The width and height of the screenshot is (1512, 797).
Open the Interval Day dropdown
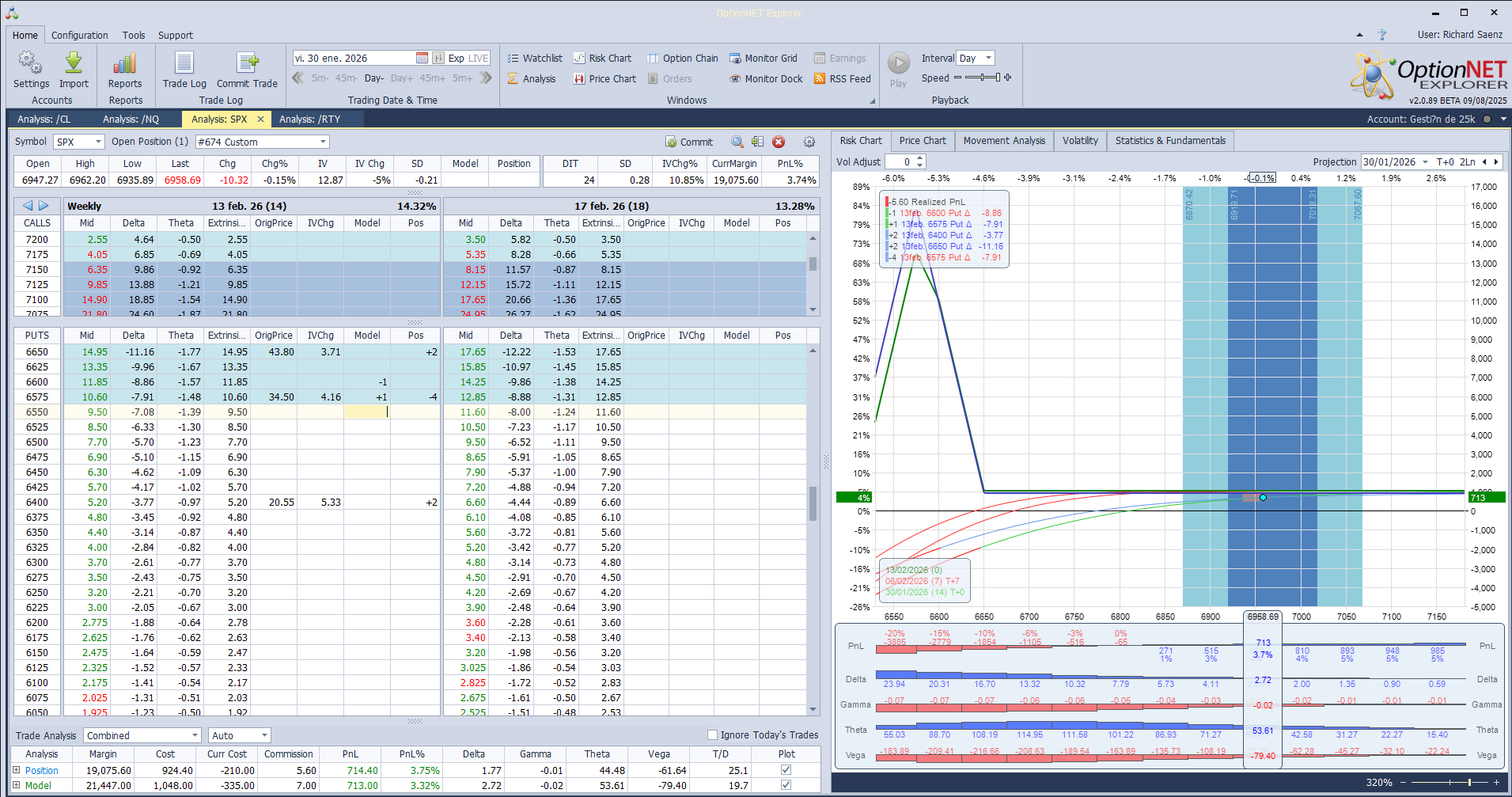pos(988,59)
